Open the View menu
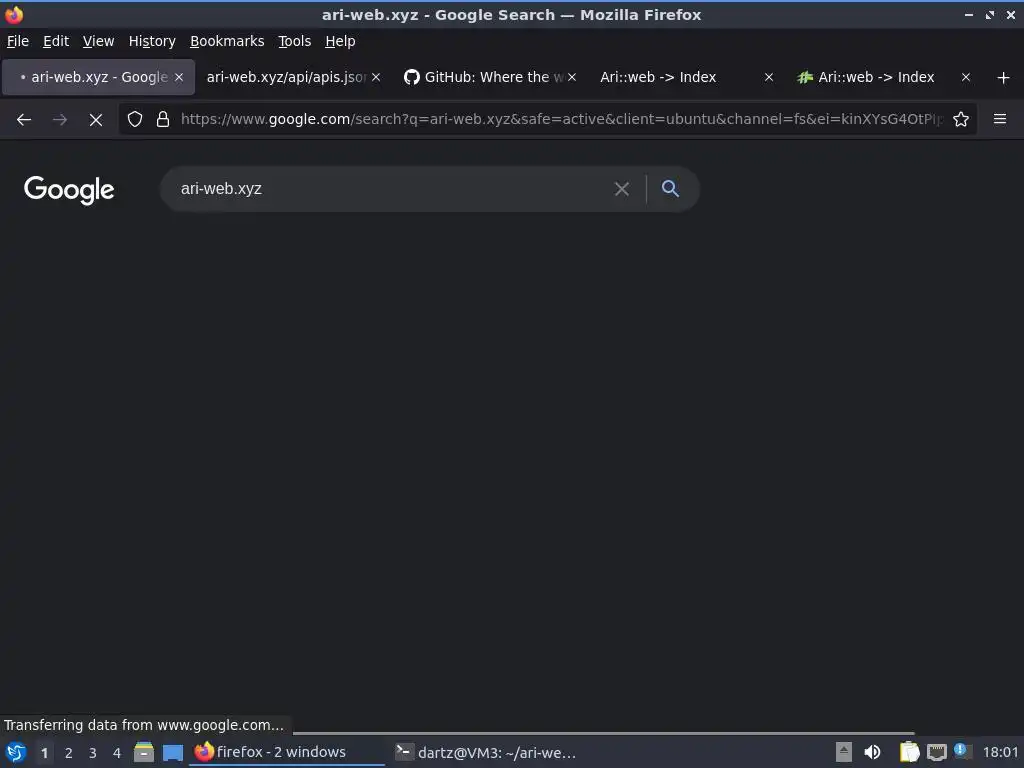The height and width of the screenshot is (768, 1024). point(99,41)
